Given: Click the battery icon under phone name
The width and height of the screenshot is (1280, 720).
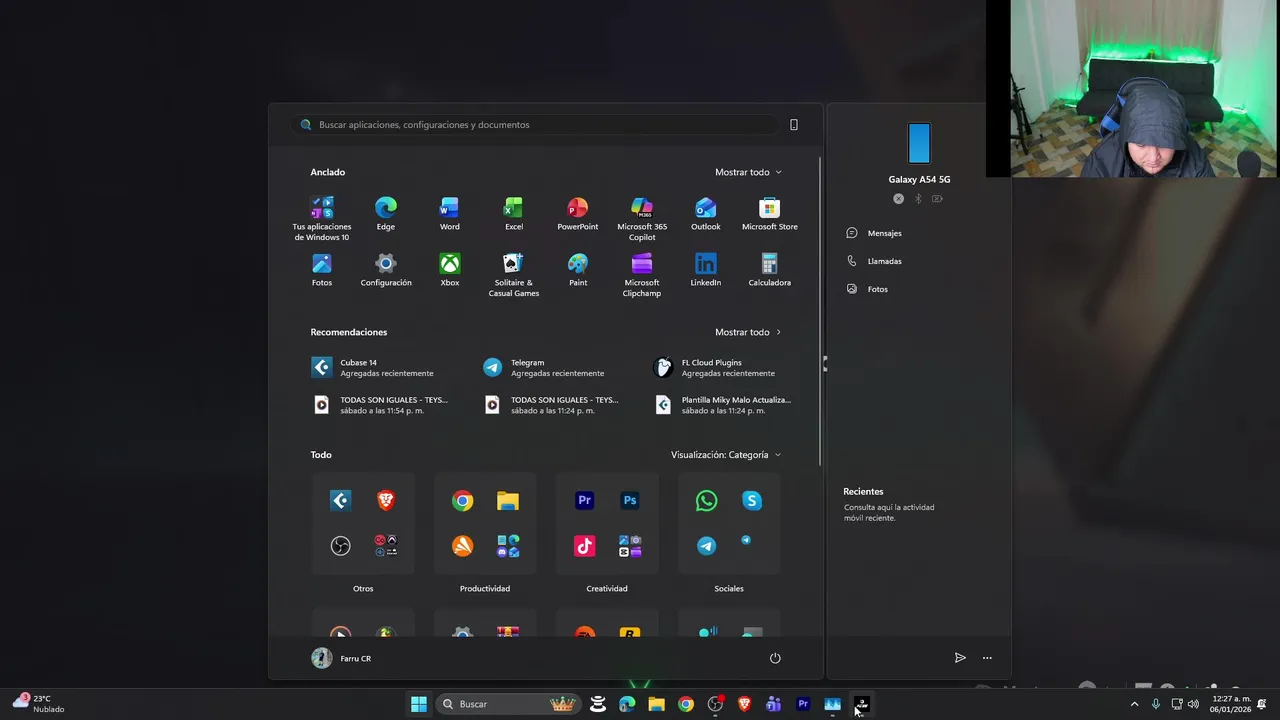Looking at the screenshot, I should coord(937,199).
